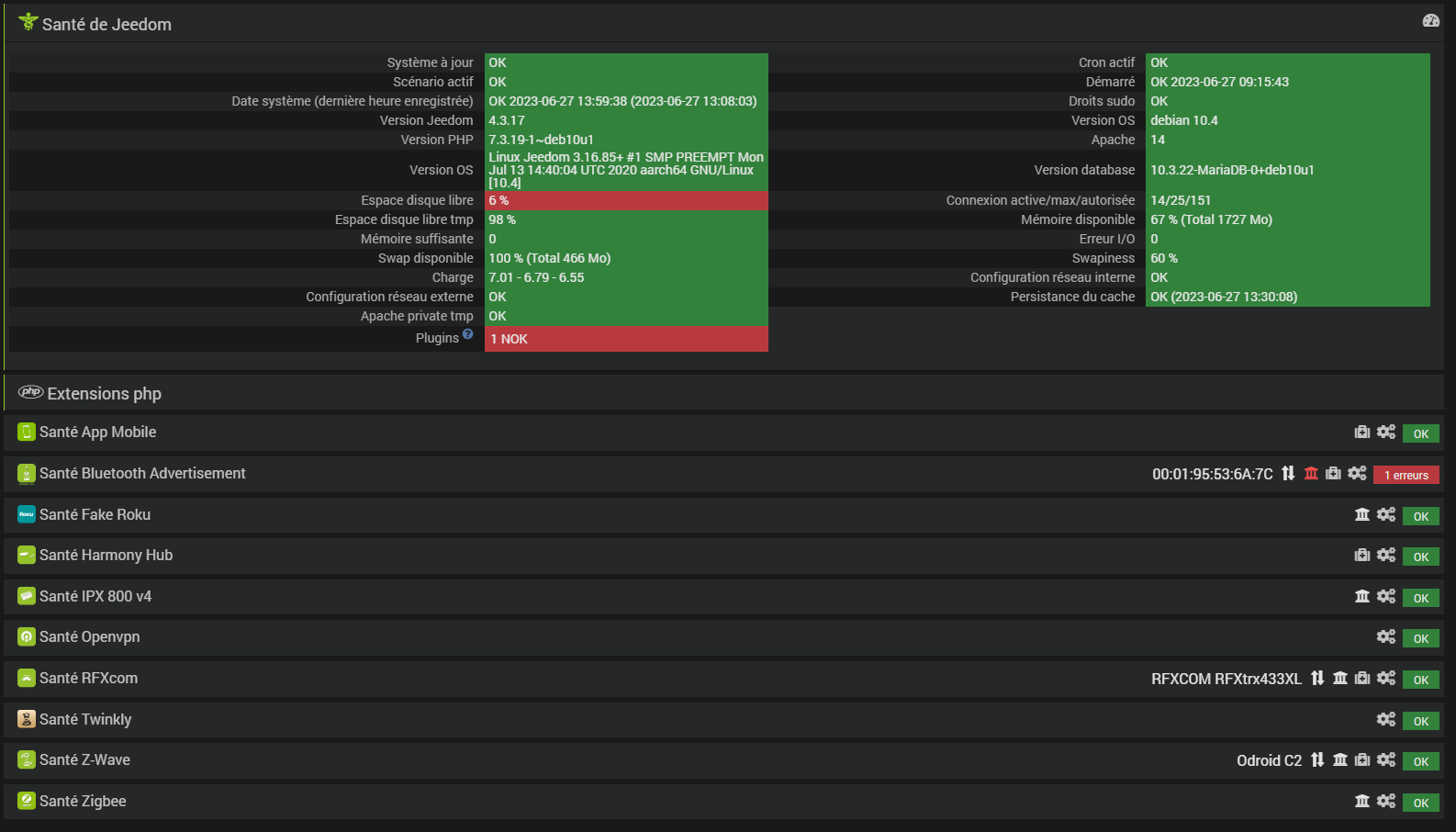Image resolution: width=1456 pixels, height=832 pixels.
Task: Click the OK badge for Santé Zigbee
Action: pos(1420,803)
